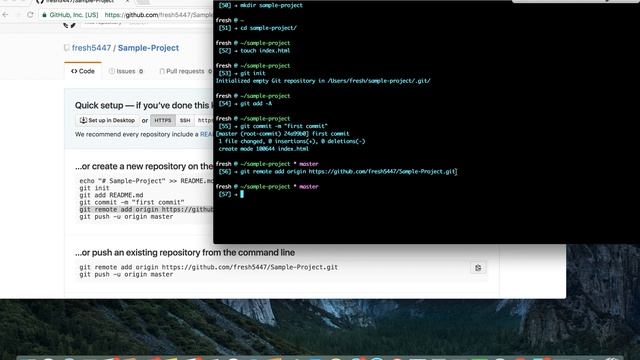Open the Pull requests tab

click(x=185, y=71)
